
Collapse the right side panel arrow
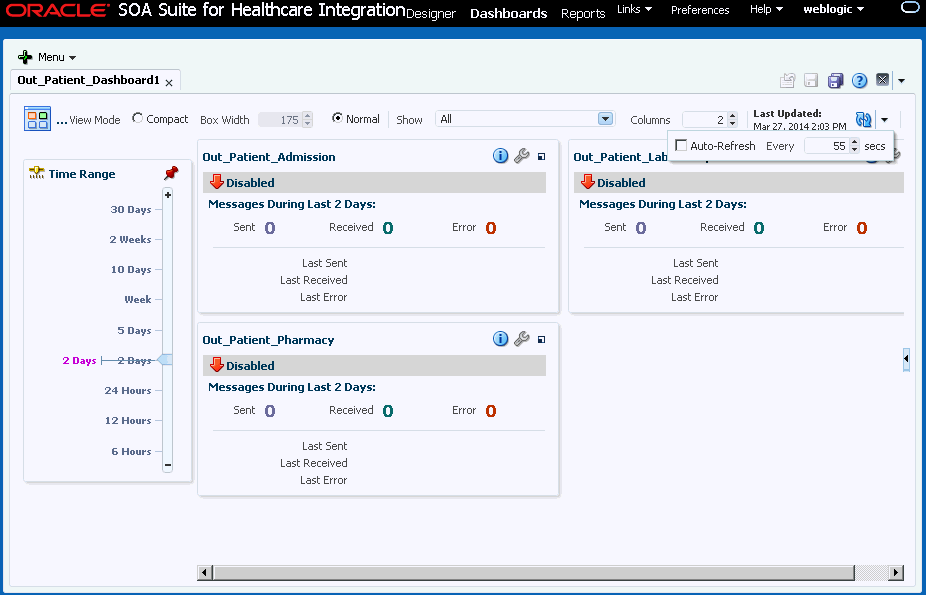(x=906, y=358)
